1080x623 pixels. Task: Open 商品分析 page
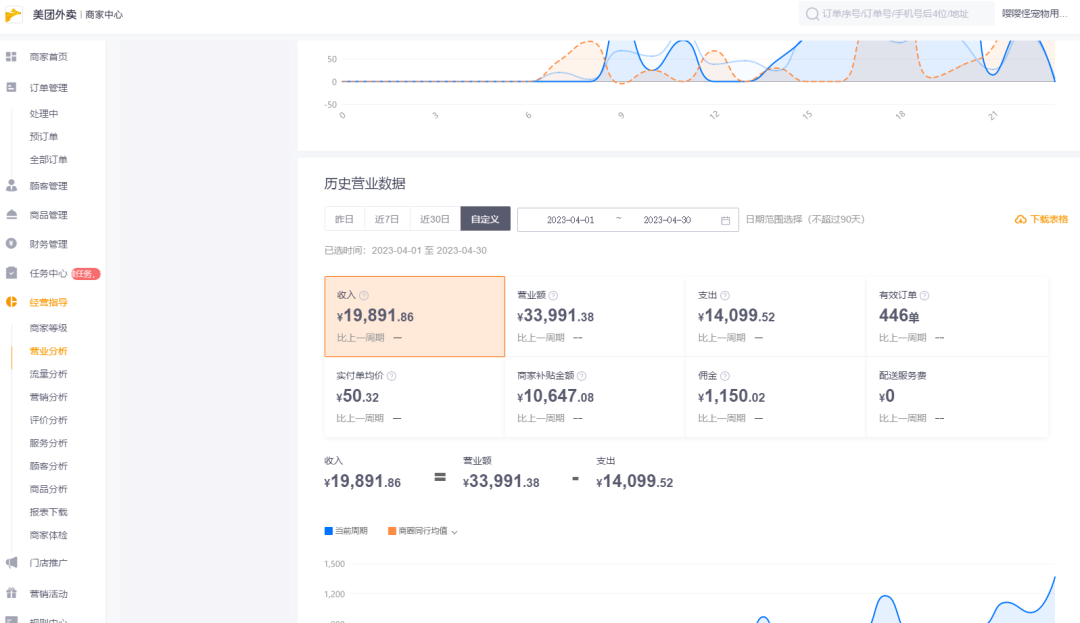point(48,489)
